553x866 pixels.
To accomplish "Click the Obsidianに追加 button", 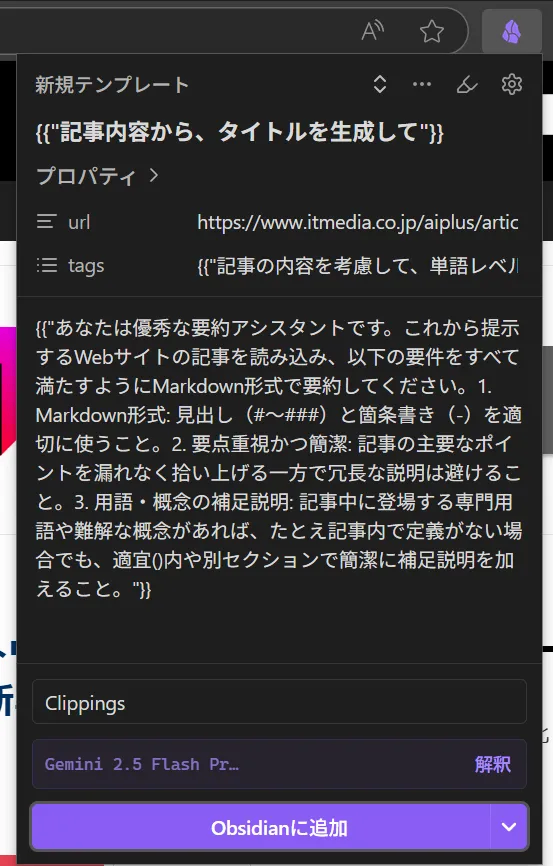I will (261, 827).
